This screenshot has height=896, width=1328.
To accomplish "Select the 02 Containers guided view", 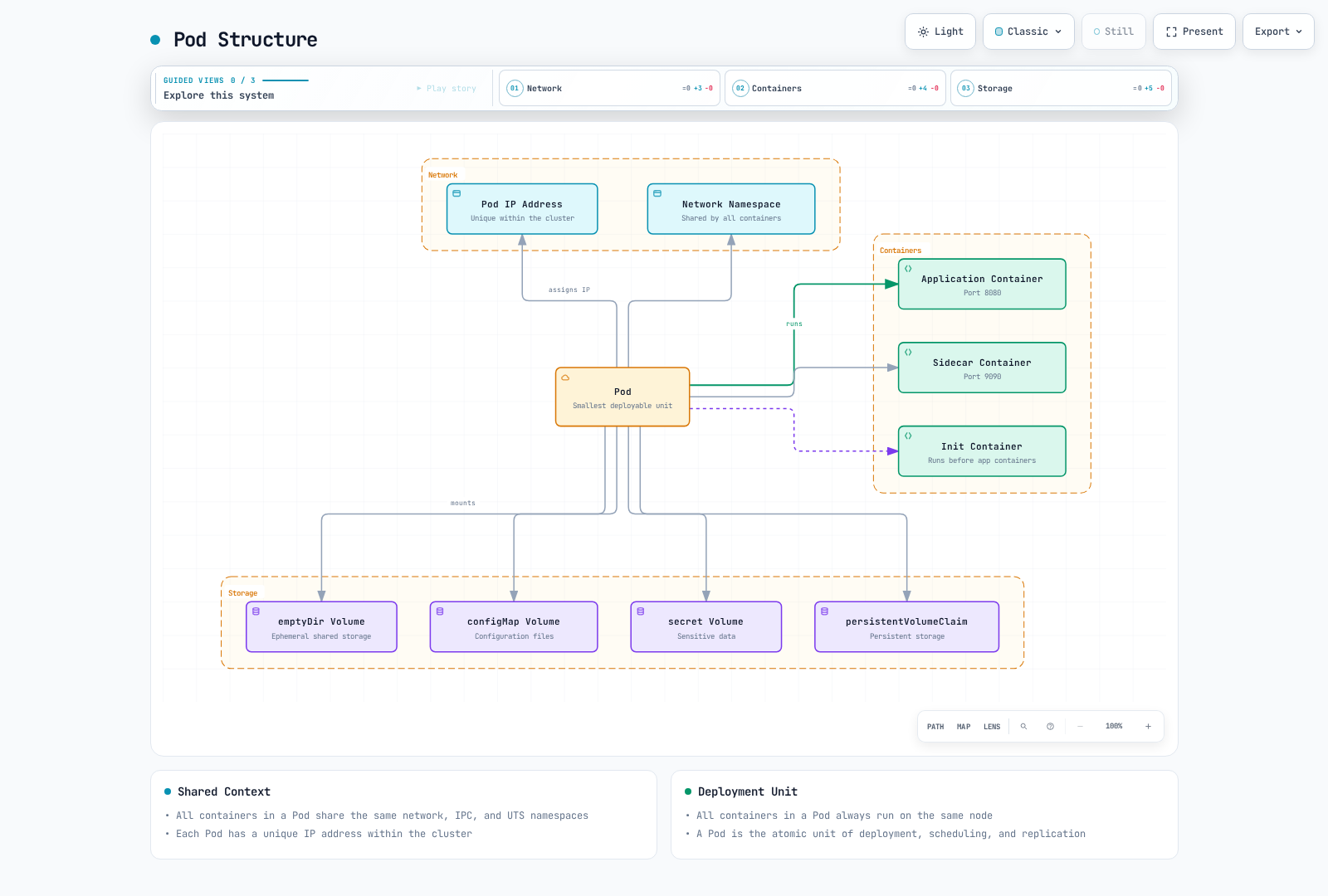I will (835, 88).
